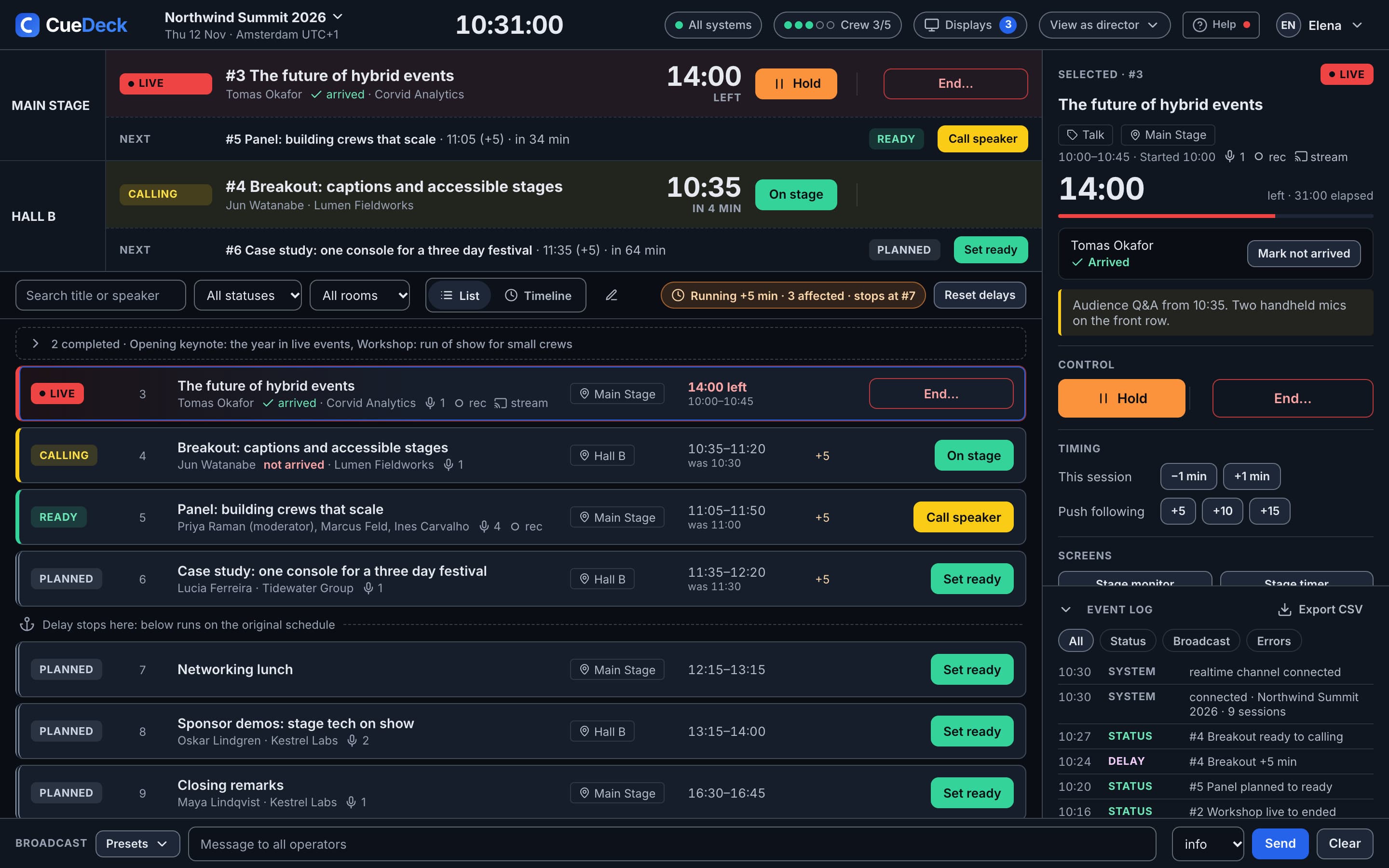Click the Displays monitor icon
This screenshot has height=868, width=1389.
point(932,25)
